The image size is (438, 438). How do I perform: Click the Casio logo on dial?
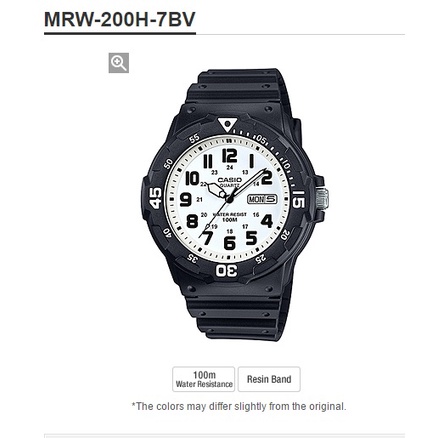230,180
